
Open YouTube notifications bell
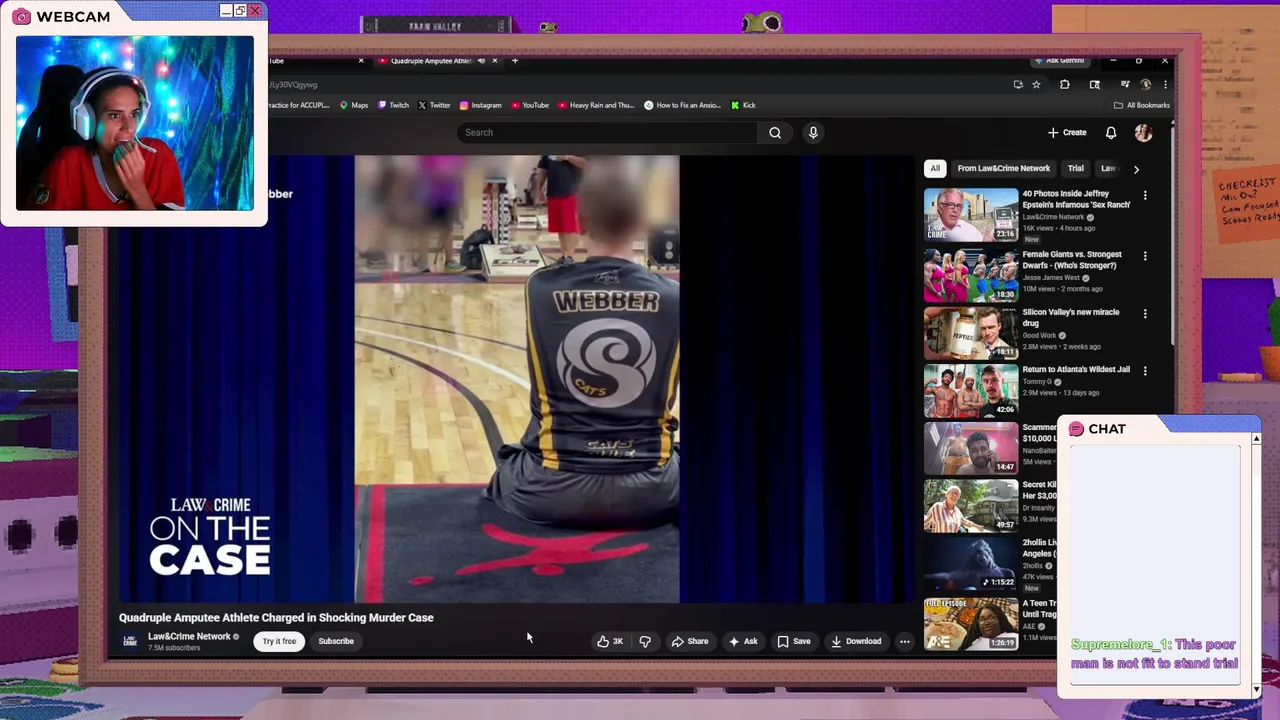pos(1111,132)
